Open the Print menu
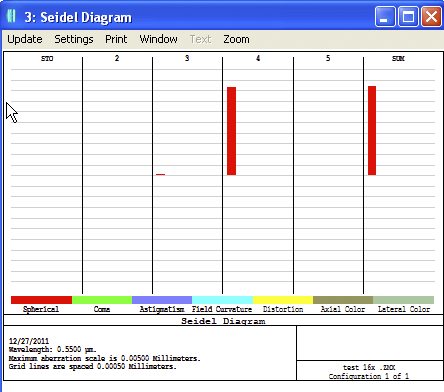 point(116,39)
